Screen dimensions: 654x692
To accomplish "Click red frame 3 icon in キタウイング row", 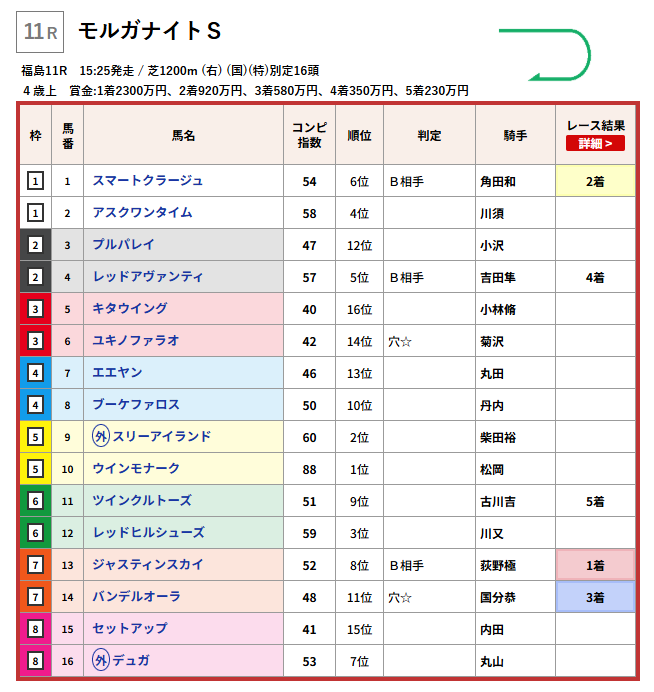I will point(35,309).
